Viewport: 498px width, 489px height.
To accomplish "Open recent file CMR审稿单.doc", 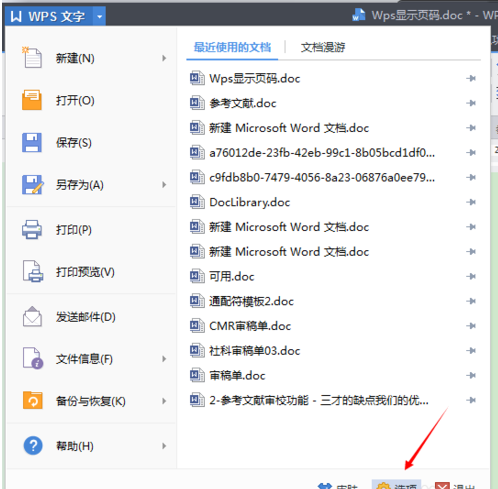I will pos(250,326).
